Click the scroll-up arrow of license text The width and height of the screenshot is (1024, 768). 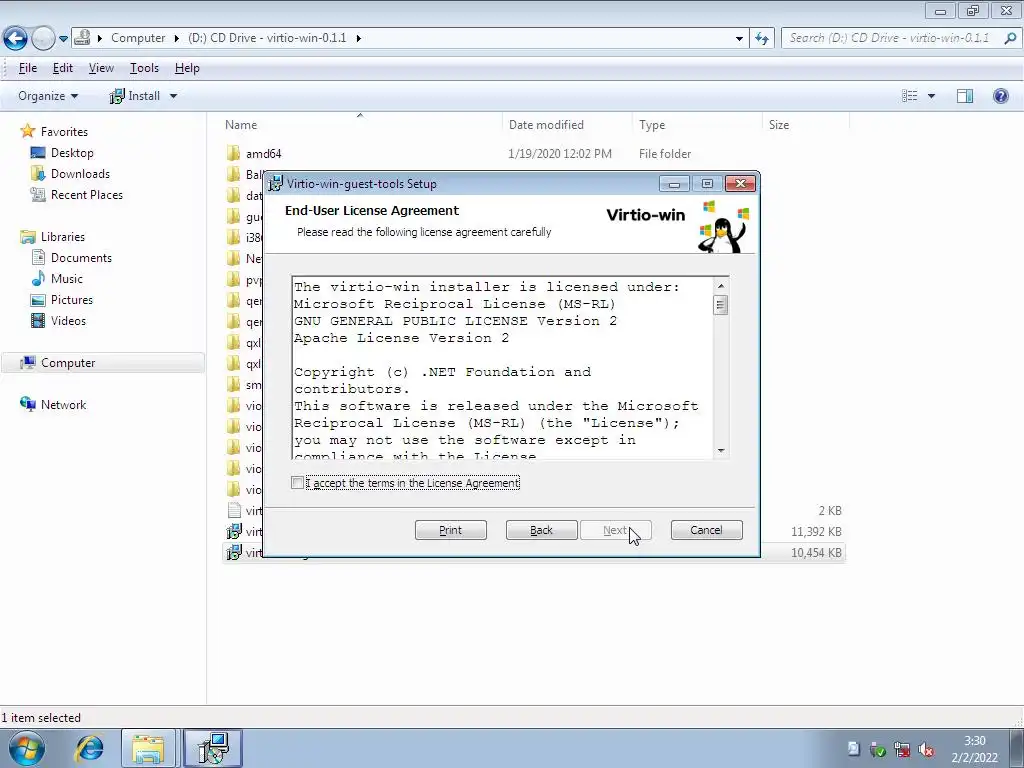point(721,285)
